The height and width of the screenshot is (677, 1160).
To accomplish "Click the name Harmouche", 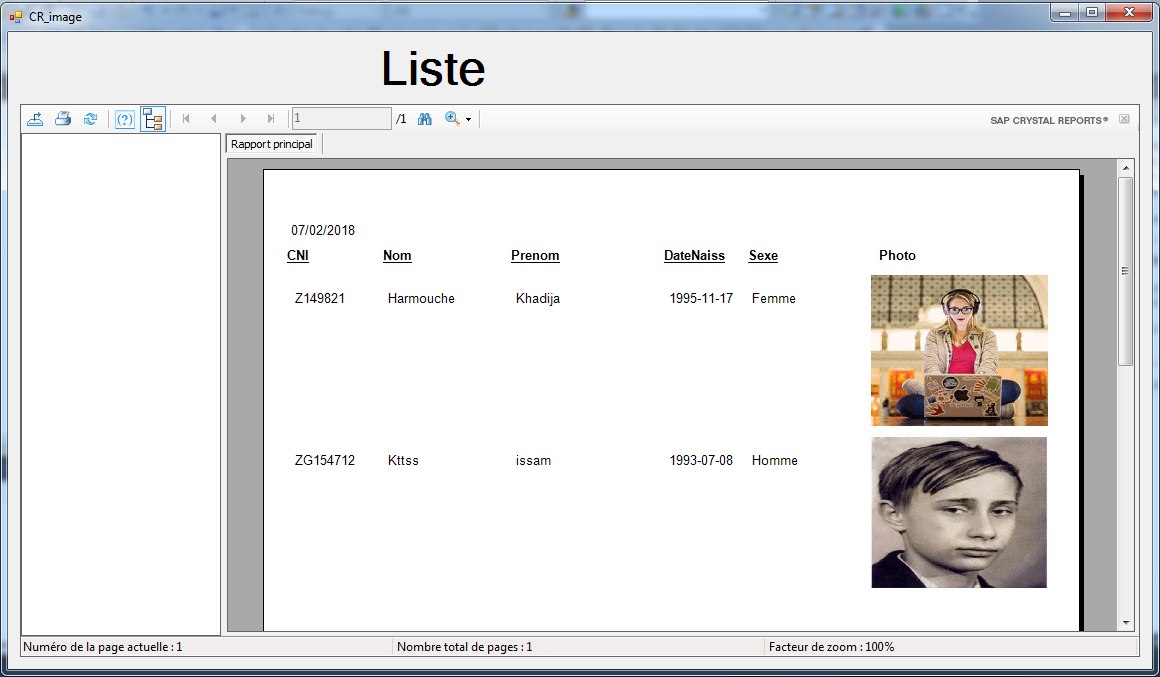I will (421, 298).
